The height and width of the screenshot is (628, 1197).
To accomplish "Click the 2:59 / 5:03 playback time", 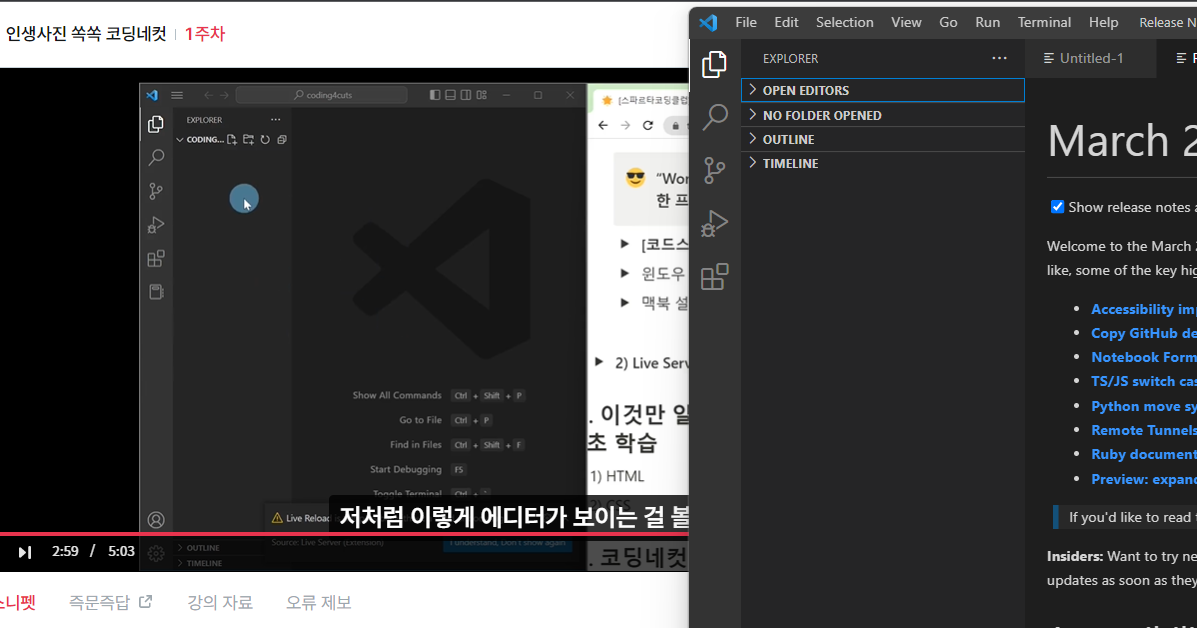I will (x=93, y=551).
